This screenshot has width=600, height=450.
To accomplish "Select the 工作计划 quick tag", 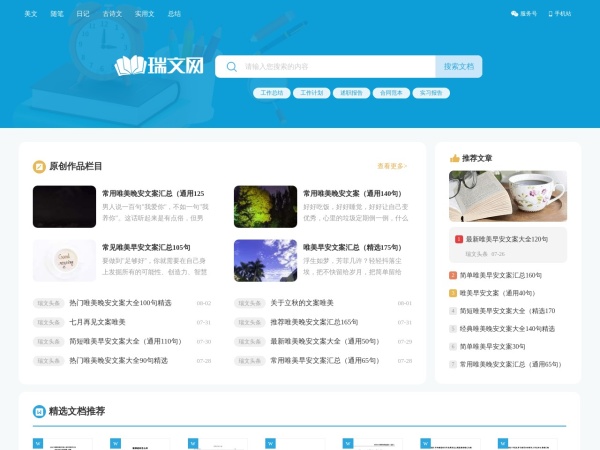I will 311,93.
